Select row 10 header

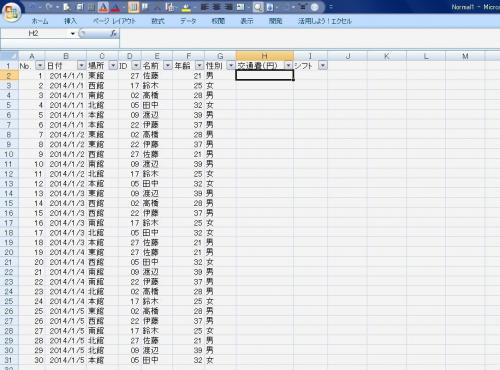(x=9, y=154)
